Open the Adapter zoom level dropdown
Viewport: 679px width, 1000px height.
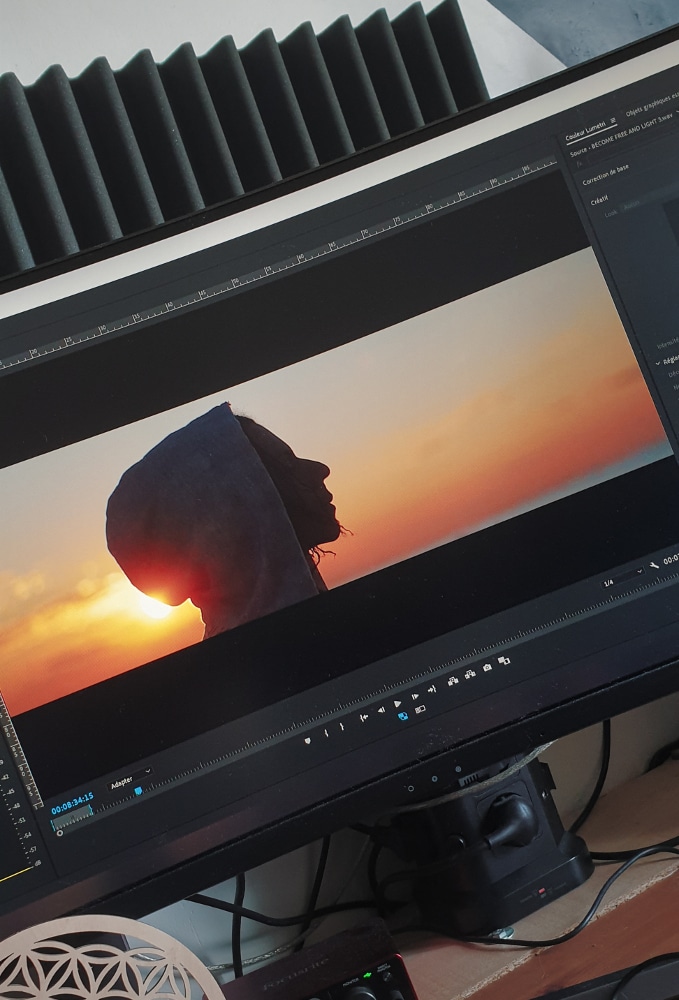coord(131,780)
